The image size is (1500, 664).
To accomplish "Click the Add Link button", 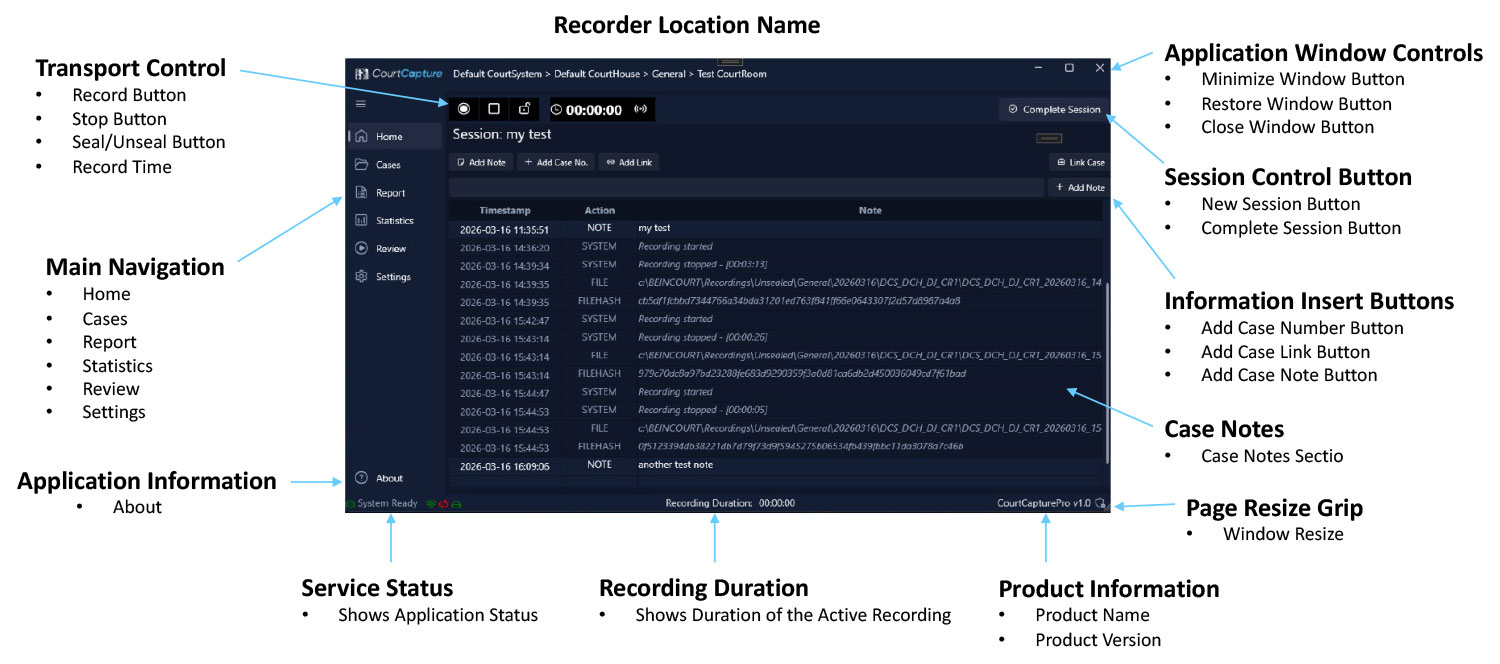I will coord(629,162).
